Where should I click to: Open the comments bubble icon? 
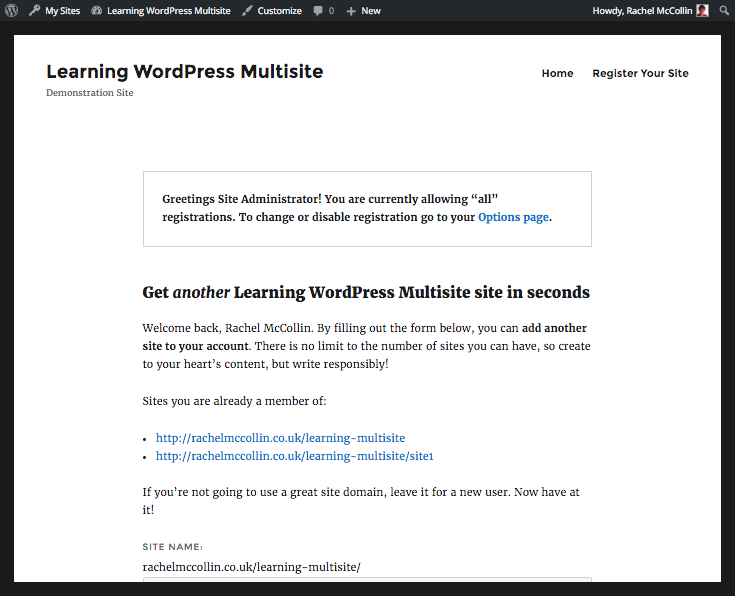click(318, 11)
